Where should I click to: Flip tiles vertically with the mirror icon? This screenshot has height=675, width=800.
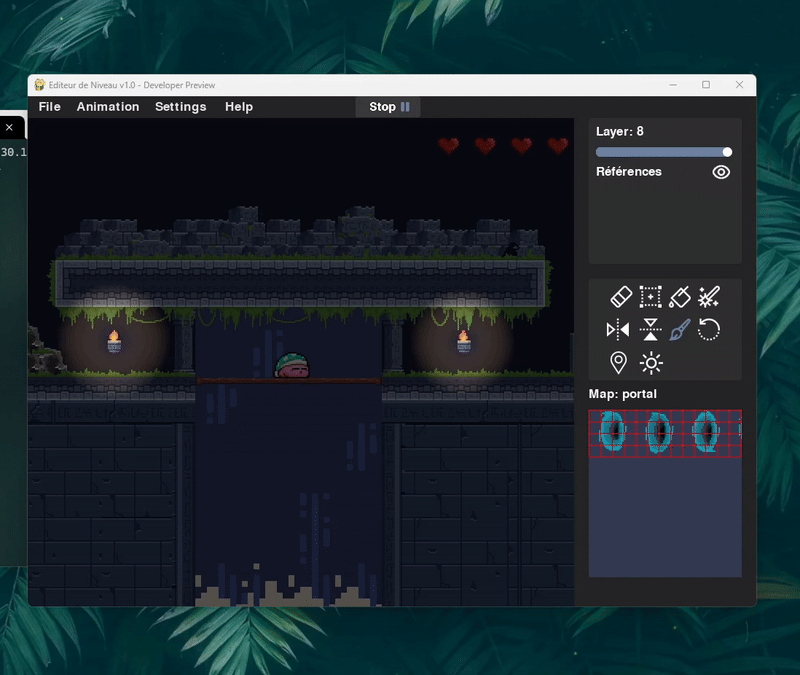tap(651, 330)
